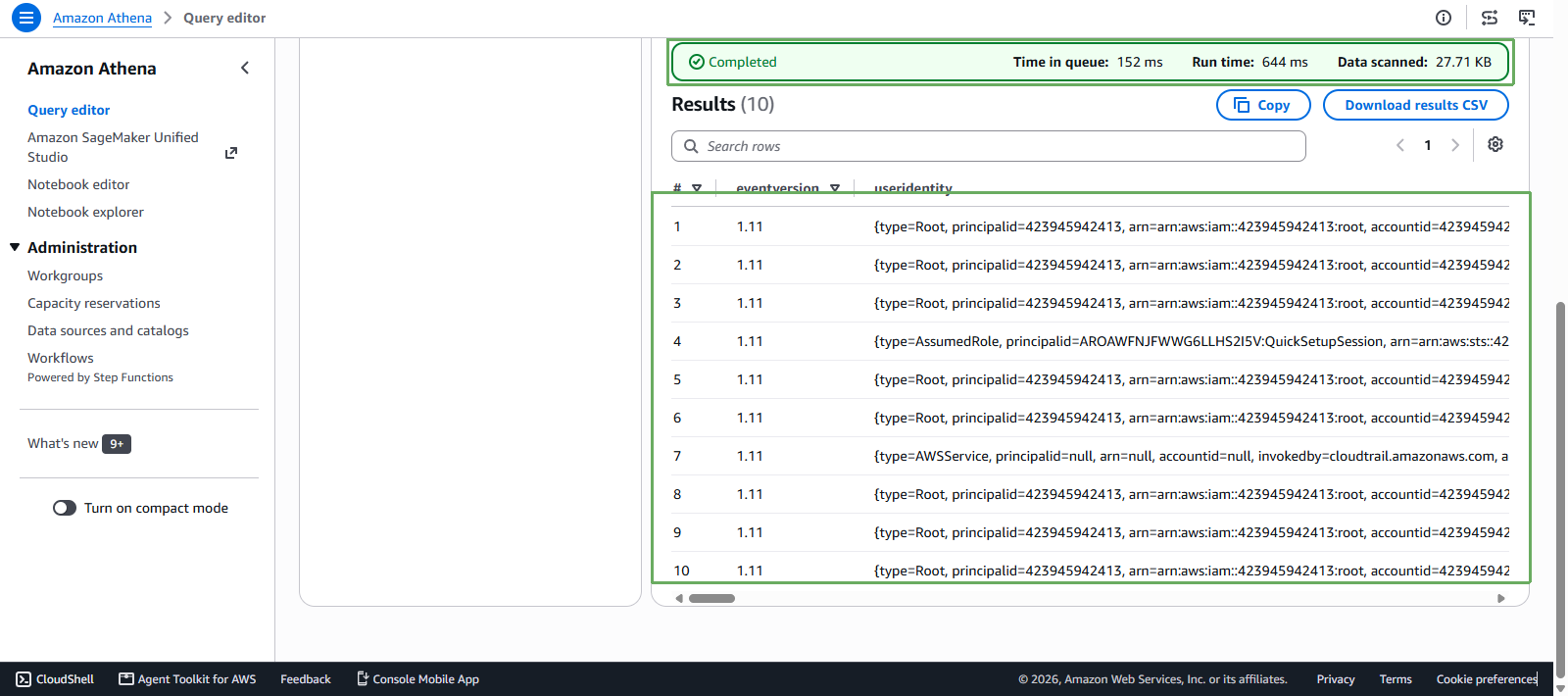Open CloudShell from the footer bar
This screenshot has height=696, width=1568.
55,679
